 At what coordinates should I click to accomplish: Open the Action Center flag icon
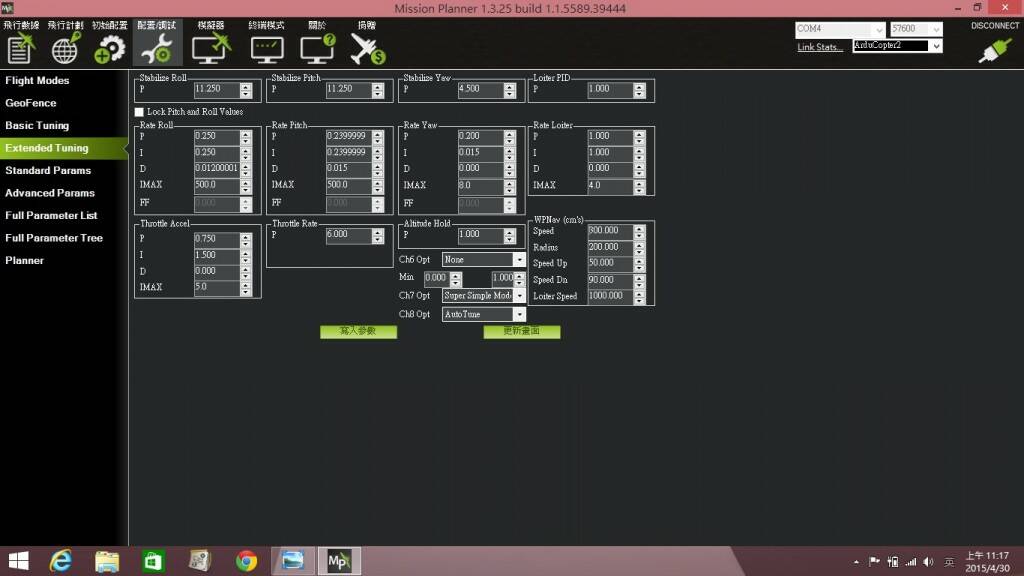click(x=874, y=562)
